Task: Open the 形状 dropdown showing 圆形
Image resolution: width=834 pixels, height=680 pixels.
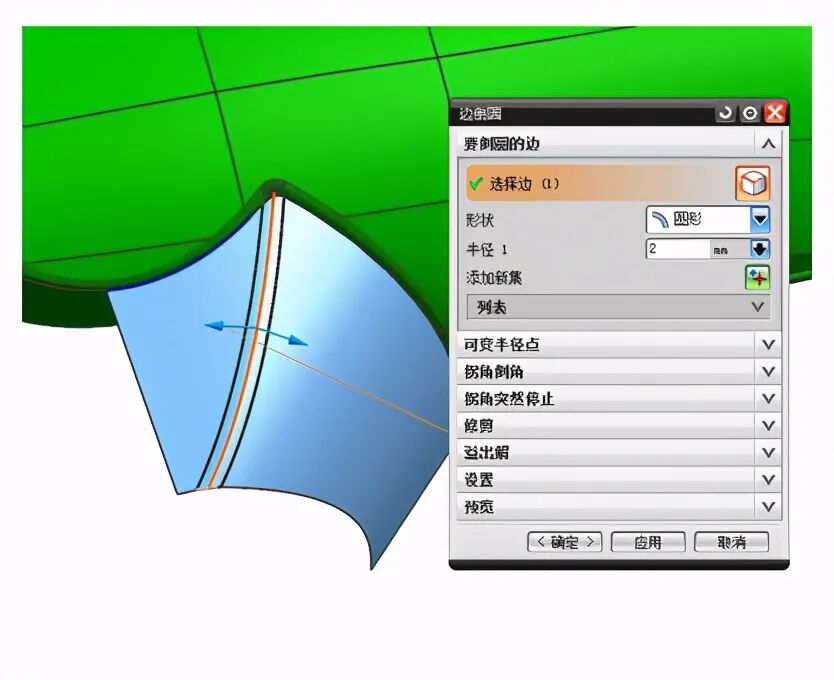Action: click(758, 219)
